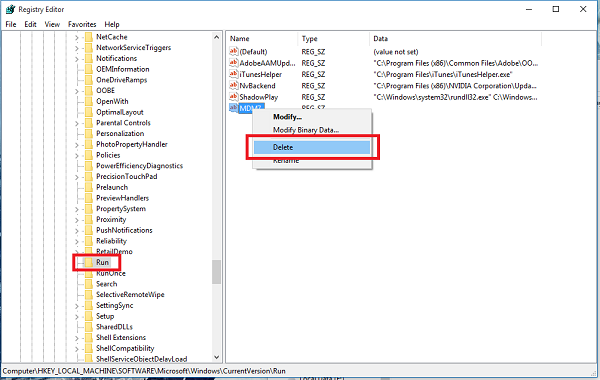The height and width of the screenshot is (380, 600).
Task: Click the Policies folder icon
Action: click(x=89, y=155)
